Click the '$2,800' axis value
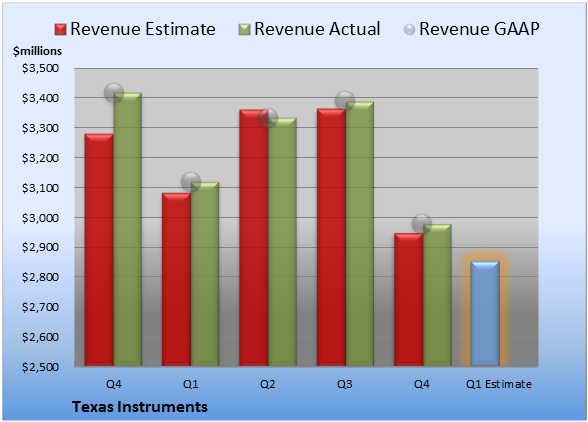This screenshot has height=422, width=588. point(40,277)
